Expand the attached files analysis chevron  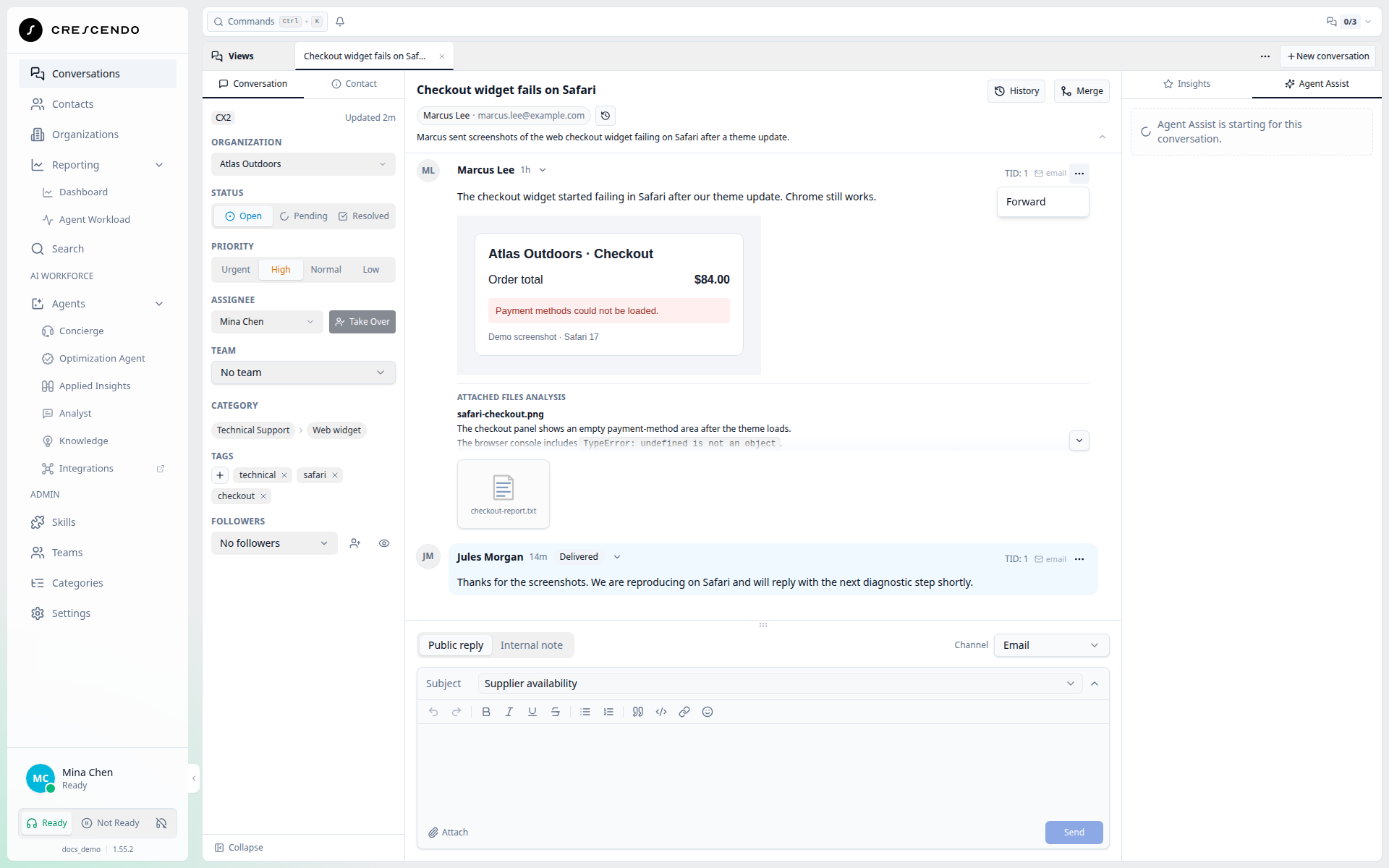(x=1079, y=441)
